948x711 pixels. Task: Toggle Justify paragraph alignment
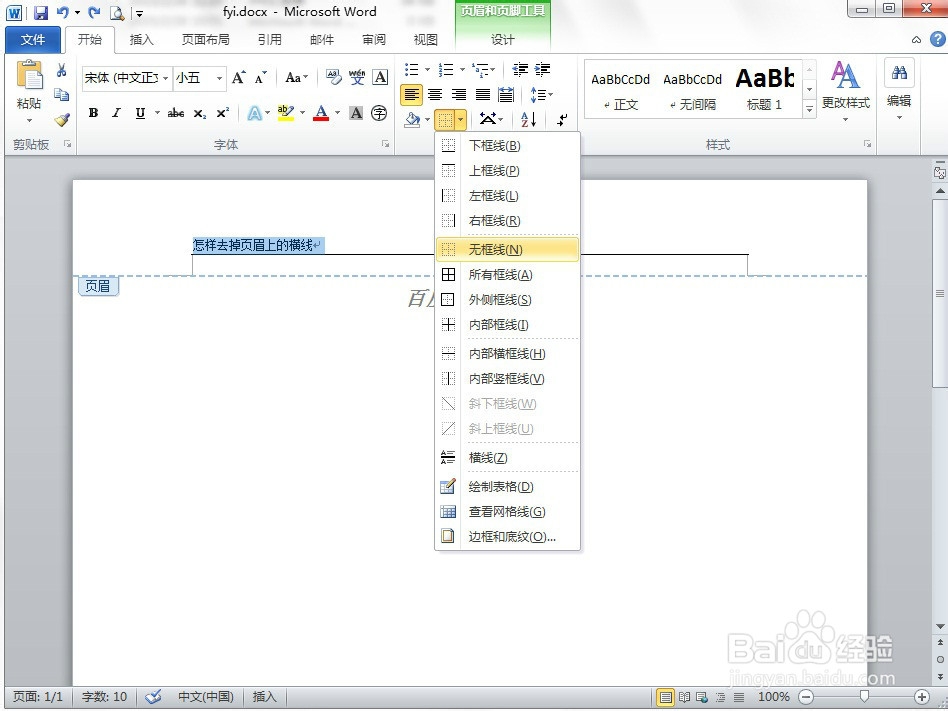pyautogui.click(x=482, y=94)
